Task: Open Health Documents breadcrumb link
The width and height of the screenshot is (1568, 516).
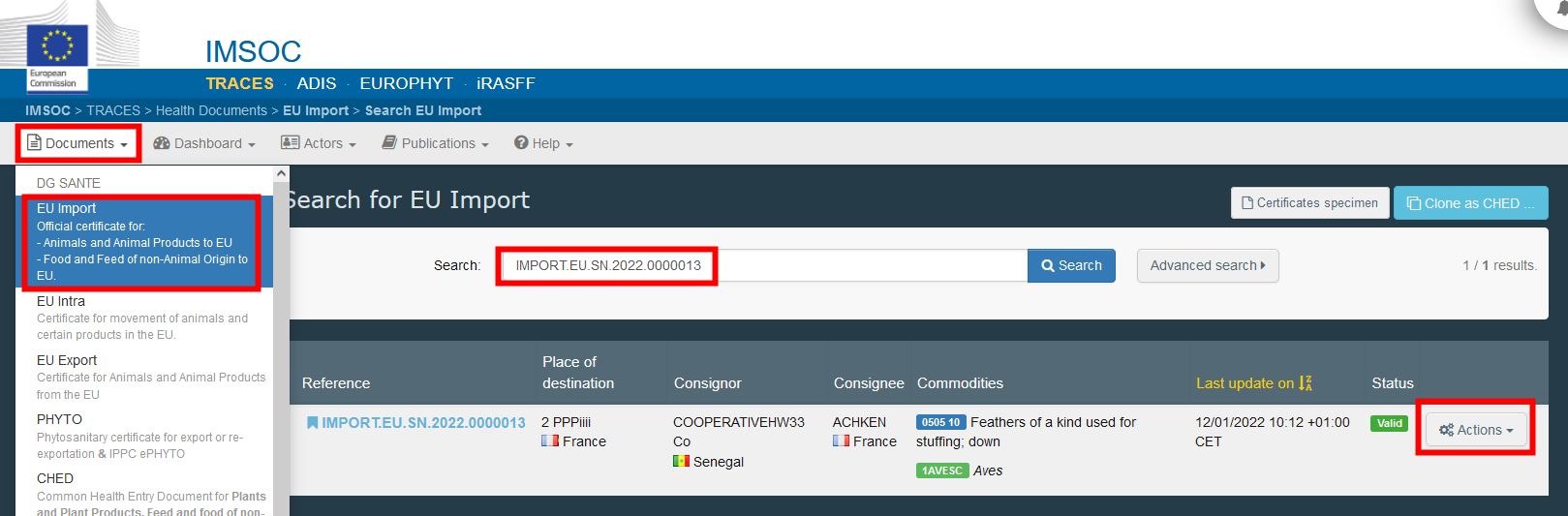Action: coord(211,110)
